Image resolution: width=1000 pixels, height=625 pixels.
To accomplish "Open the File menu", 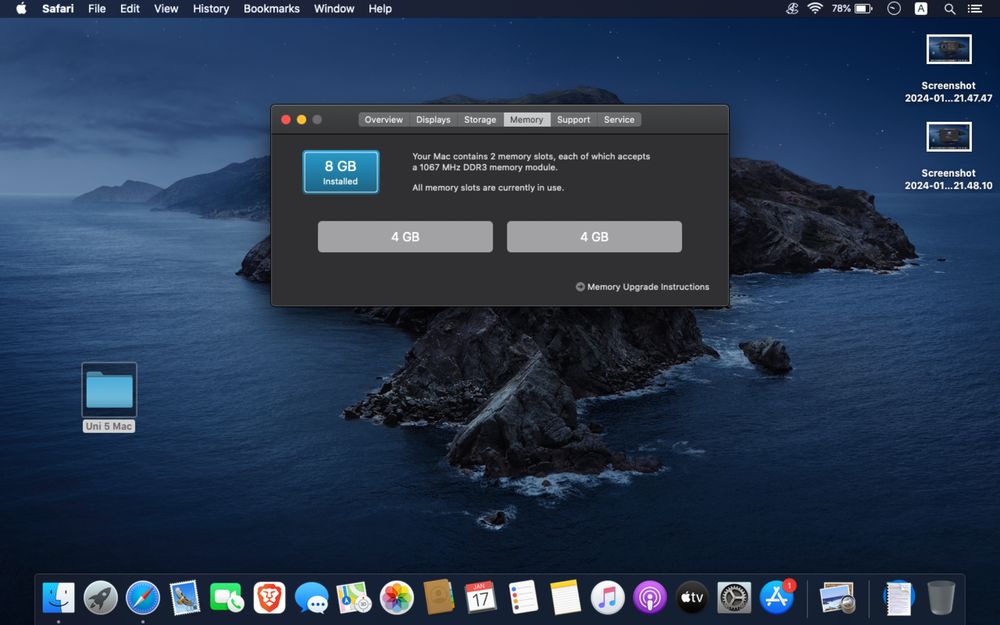I will coord(97,9).
